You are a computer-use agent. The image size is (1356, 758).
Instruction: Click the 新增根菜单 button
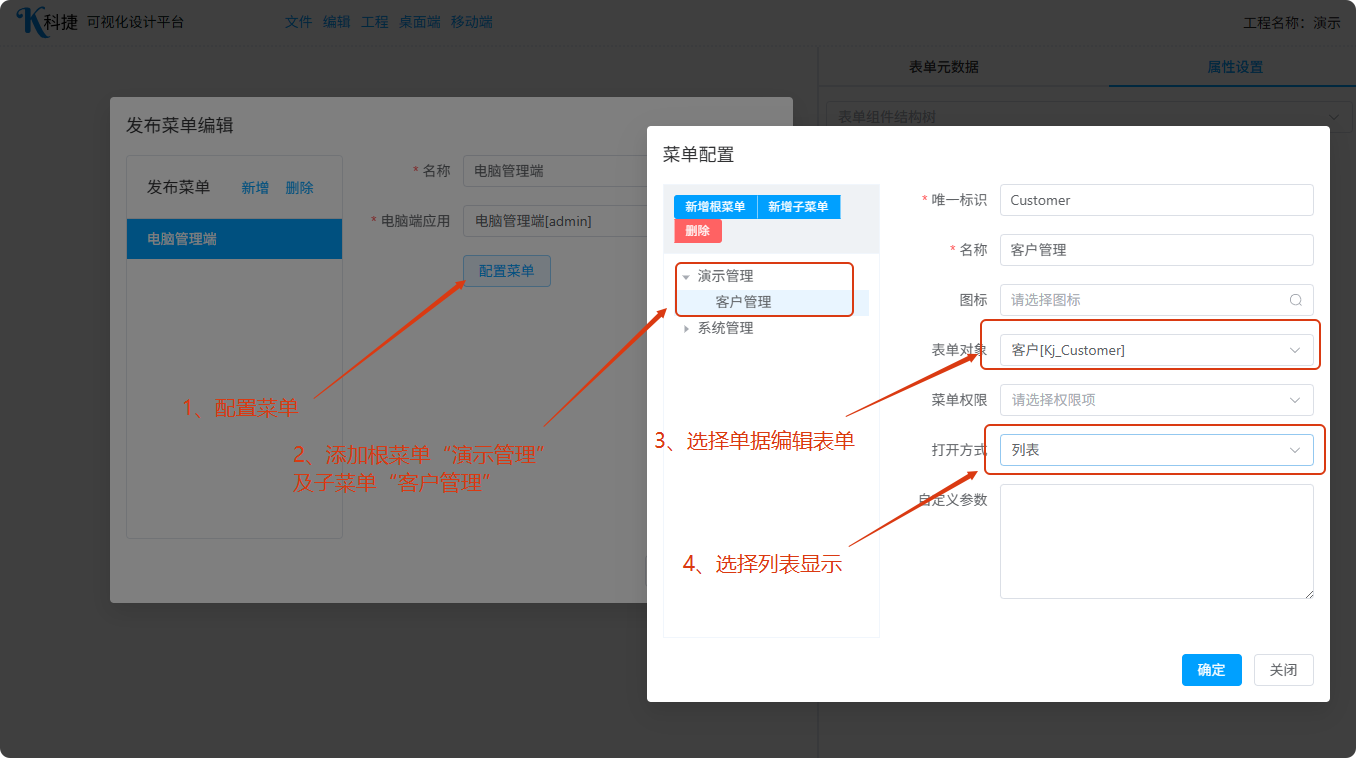pyautogui.click(x=715, y=207)
